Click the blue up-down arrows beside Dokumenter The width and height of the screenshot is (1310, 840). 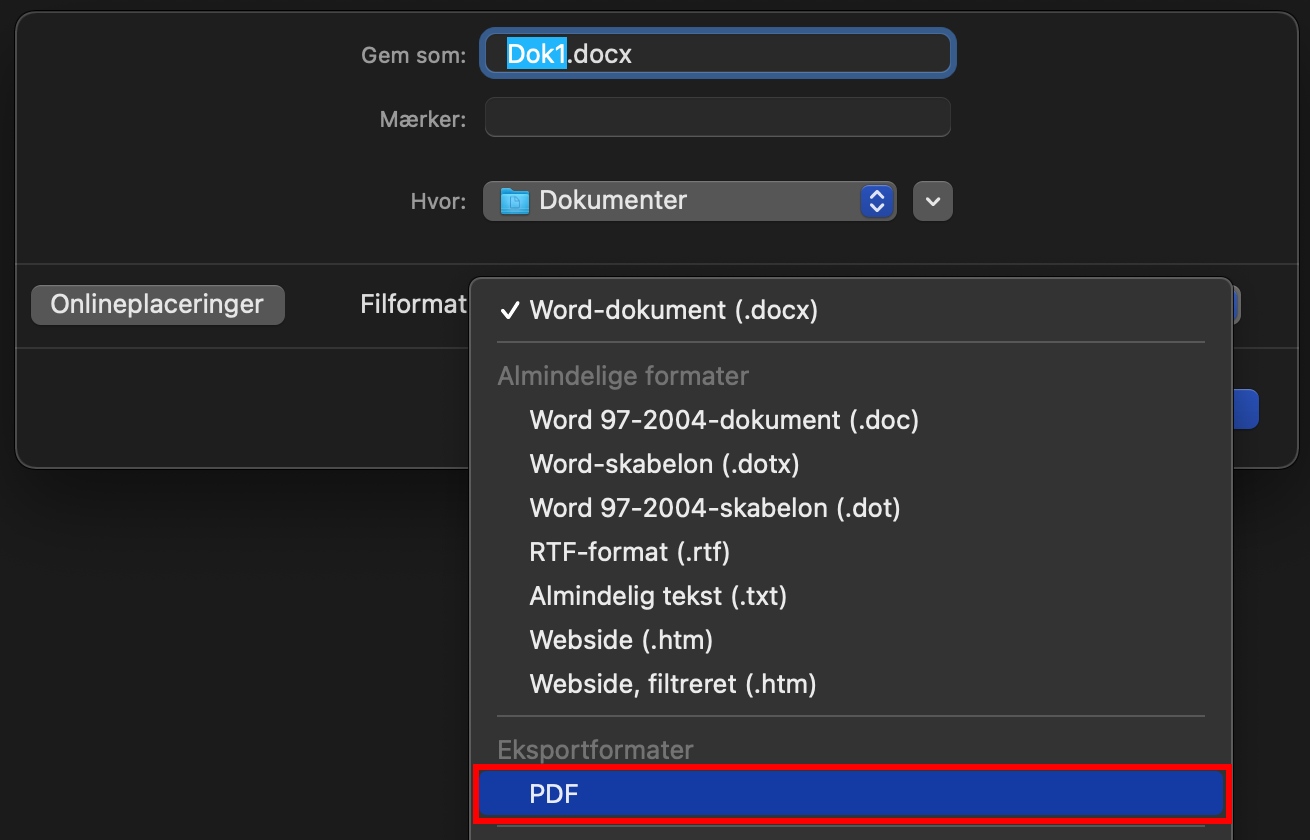click(x=877, y=201)
